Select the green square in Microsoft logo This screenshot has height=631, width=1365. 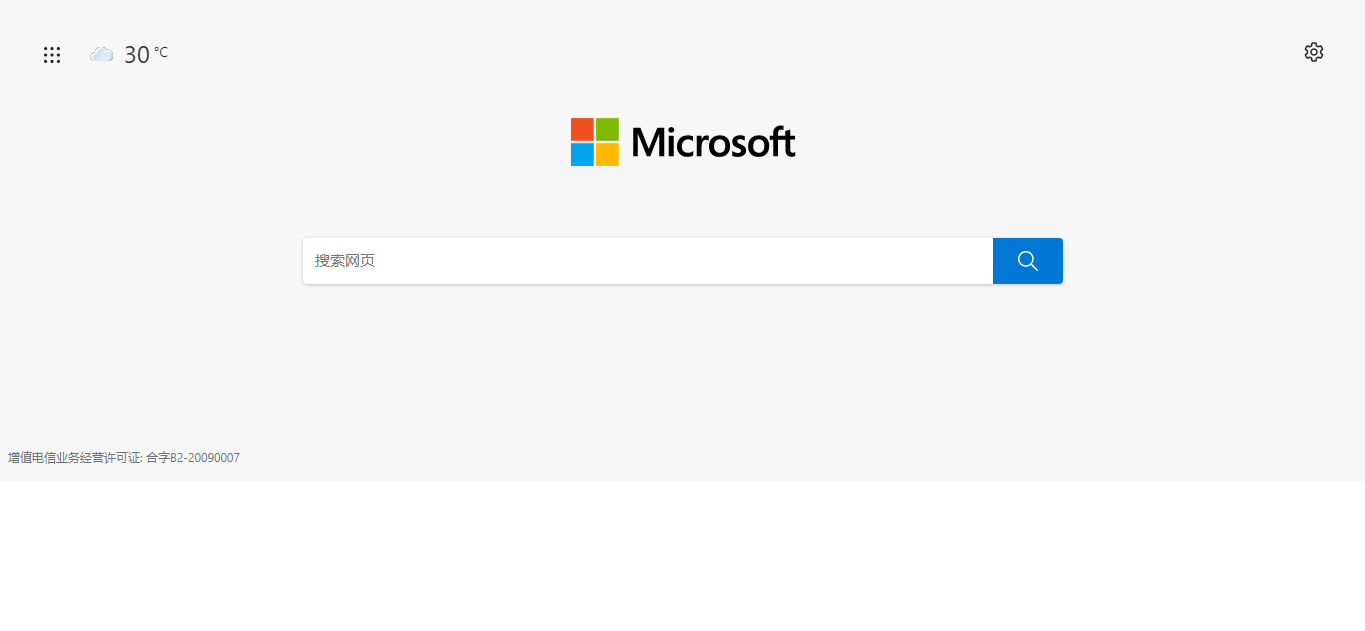(607, 129)
